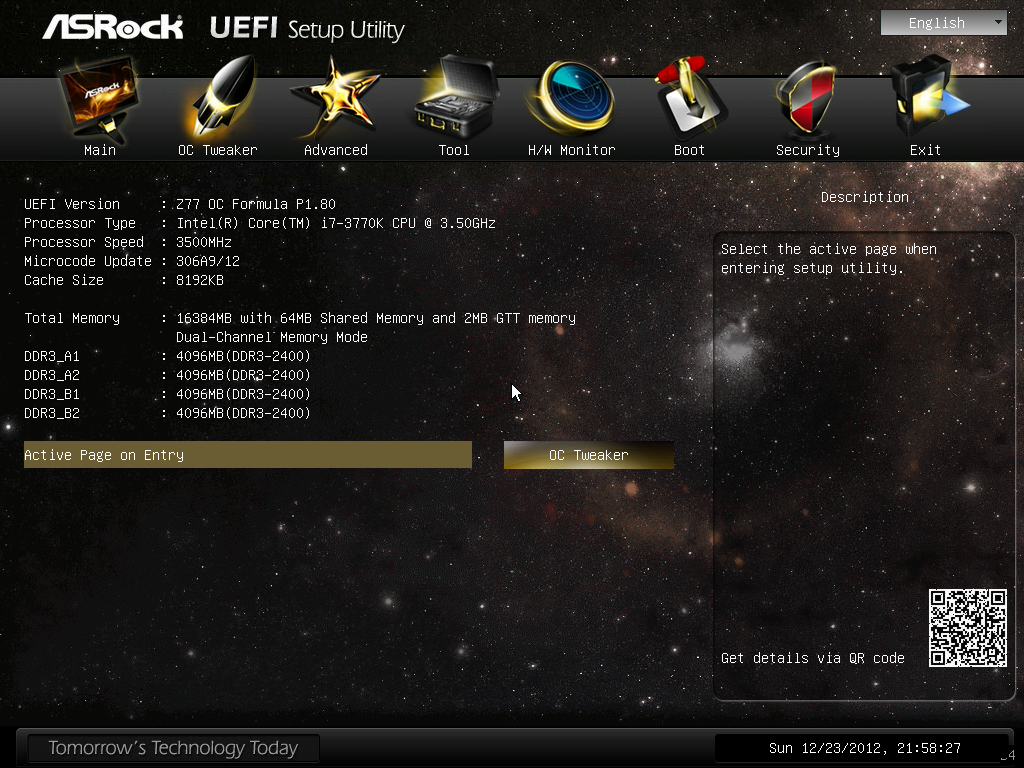Switch to the Main tab label

[100, 150]
